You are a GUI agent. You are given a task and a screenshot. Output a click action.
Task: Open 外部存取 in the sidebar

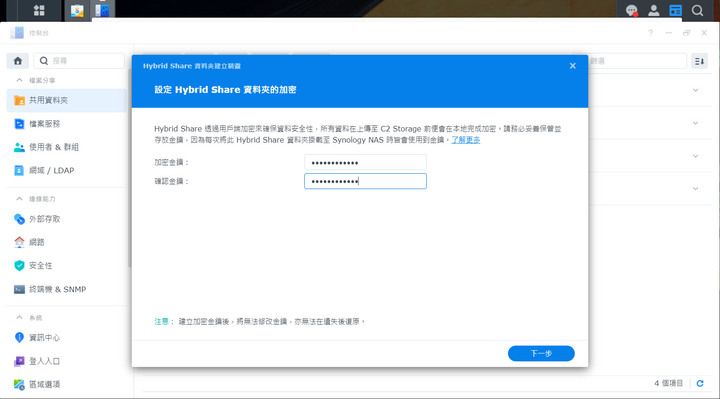click(67, 219)
